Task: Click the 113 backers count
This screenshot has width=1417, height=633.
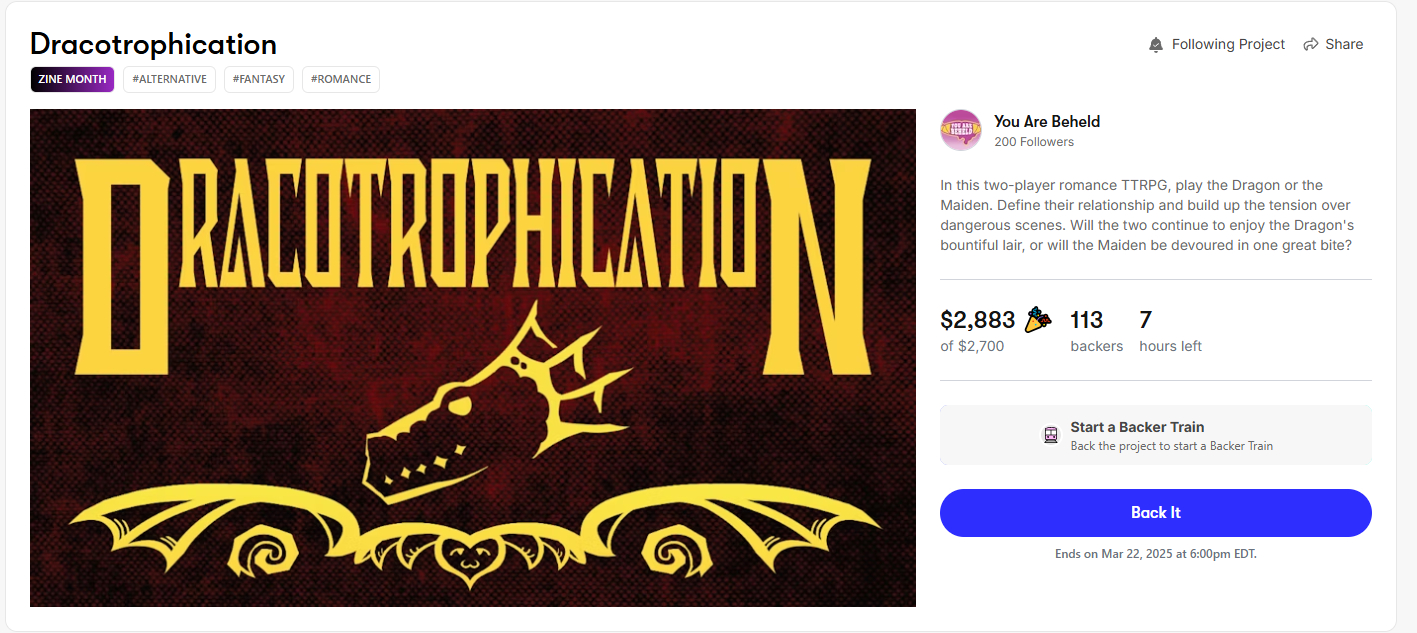Action: click(x=1086, y=320)
